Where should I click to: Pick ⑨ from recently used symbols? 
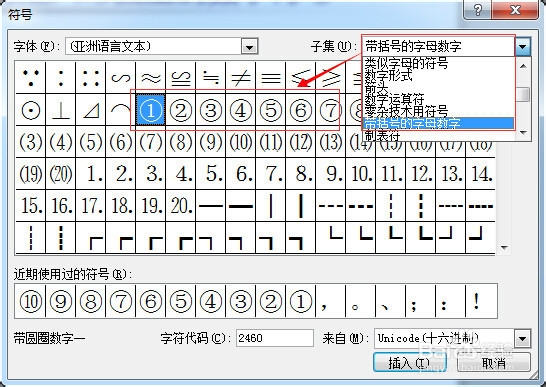click(x=61, y=301)
